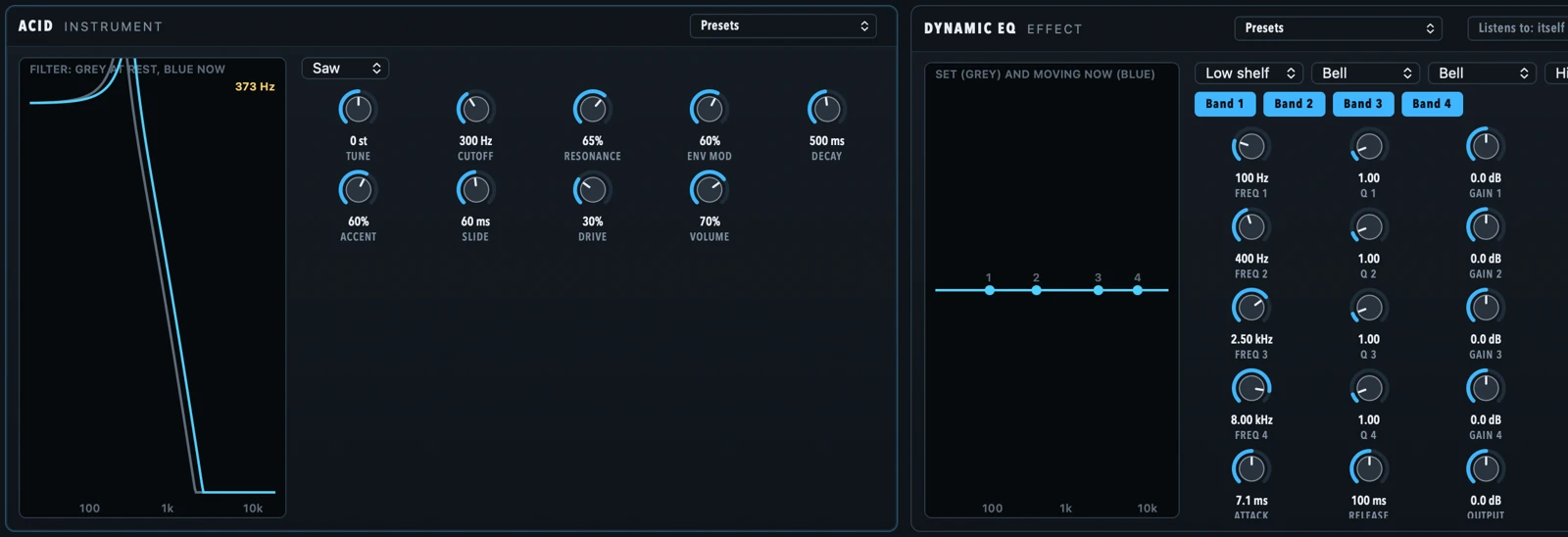Toggle Band 1 in Dynamic EQ
The height and width of the screenshot is (537, 1568).
coord(1225,104)
